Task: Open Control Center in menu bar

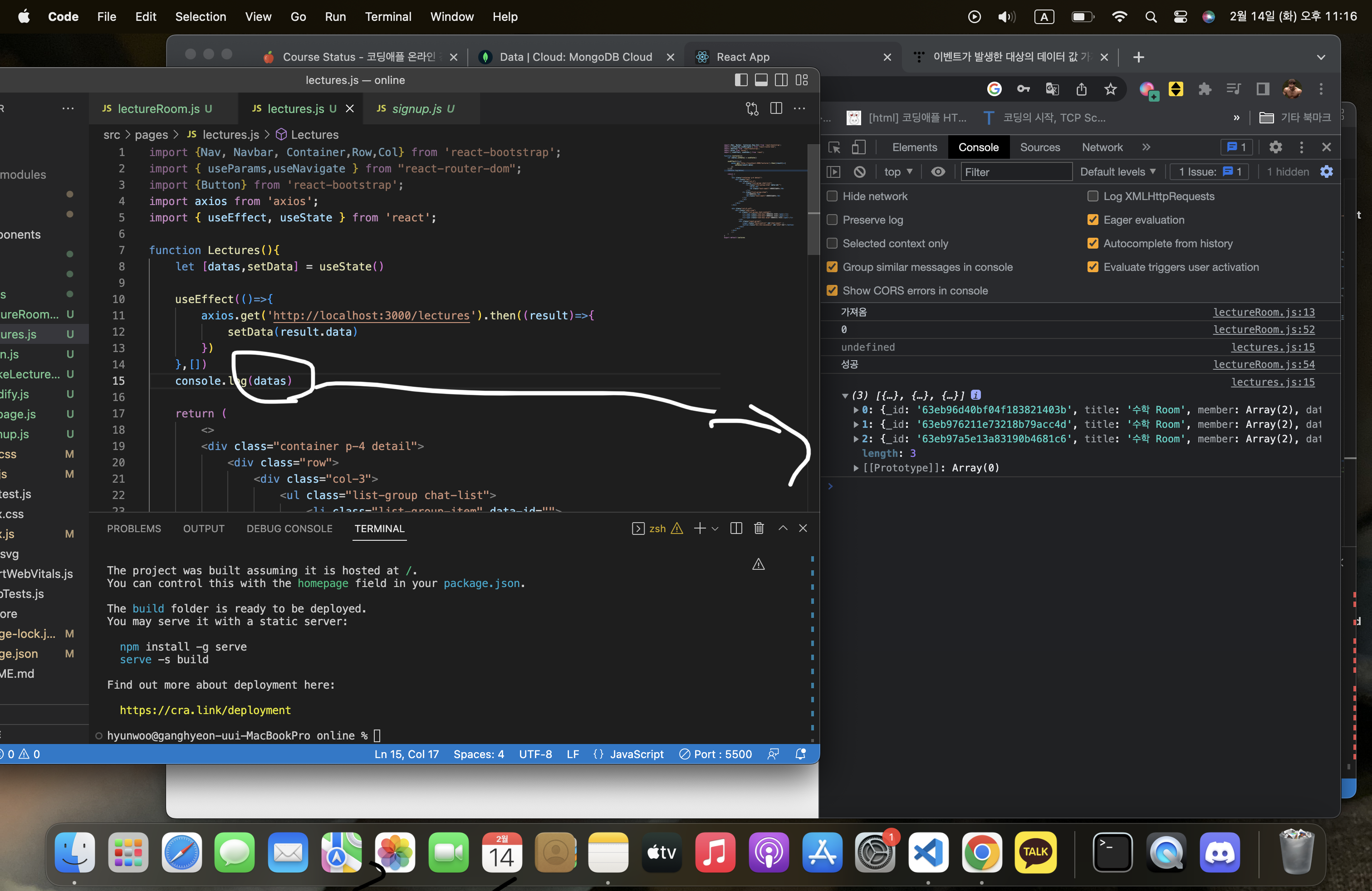Action: [x=1180, y=16]
